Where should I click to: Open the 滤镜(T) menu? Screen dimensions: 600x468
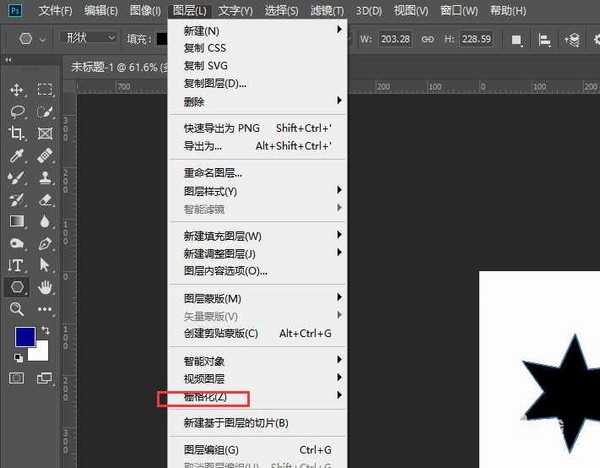coord(329,11)
